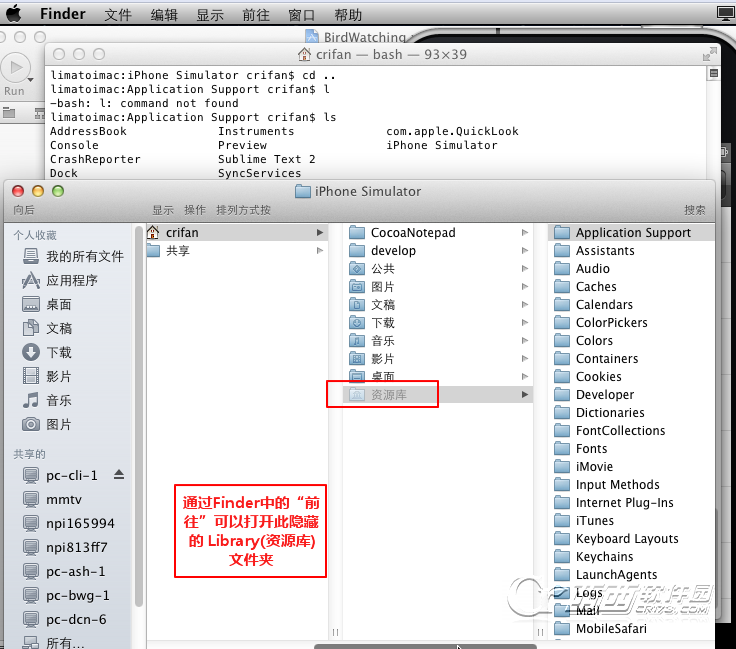The height and width of the screenshot is (649, 736).
Task: Click the Xcode Run button
Action: pos(15,68)
